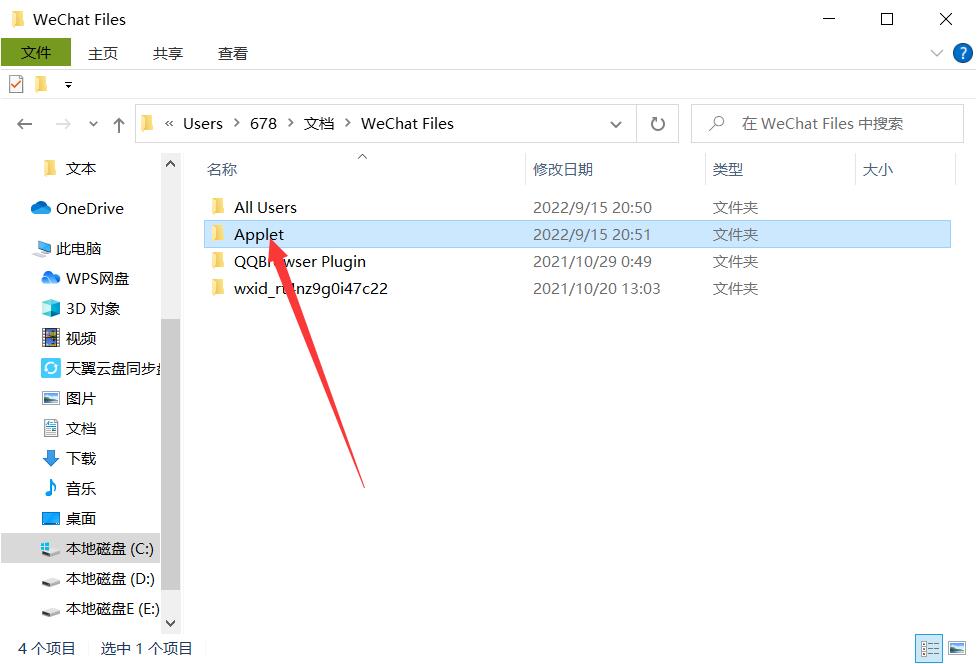Click the new folder icon in quick access toolbar
Image resolution: width=977 pixels, height=664 pixels.
pos(41,83)
